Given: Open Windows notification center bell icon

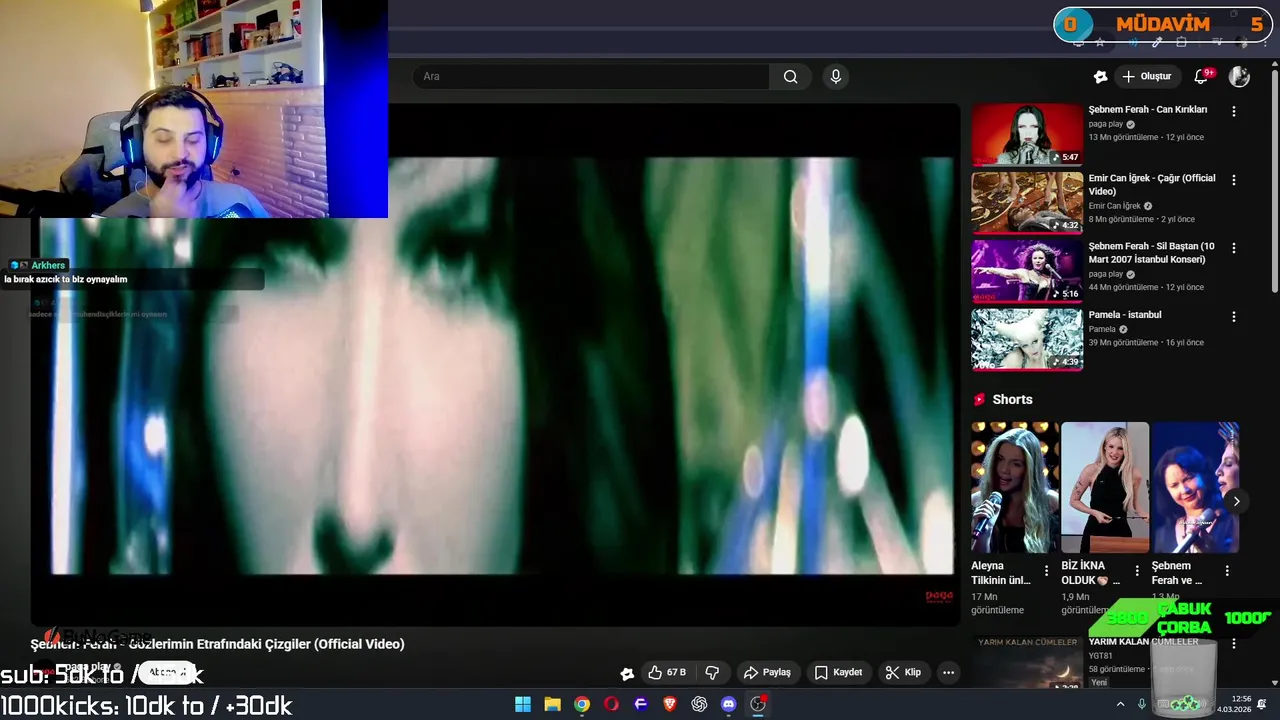Looking at the screenshot, I should [x=1261, y=704].
